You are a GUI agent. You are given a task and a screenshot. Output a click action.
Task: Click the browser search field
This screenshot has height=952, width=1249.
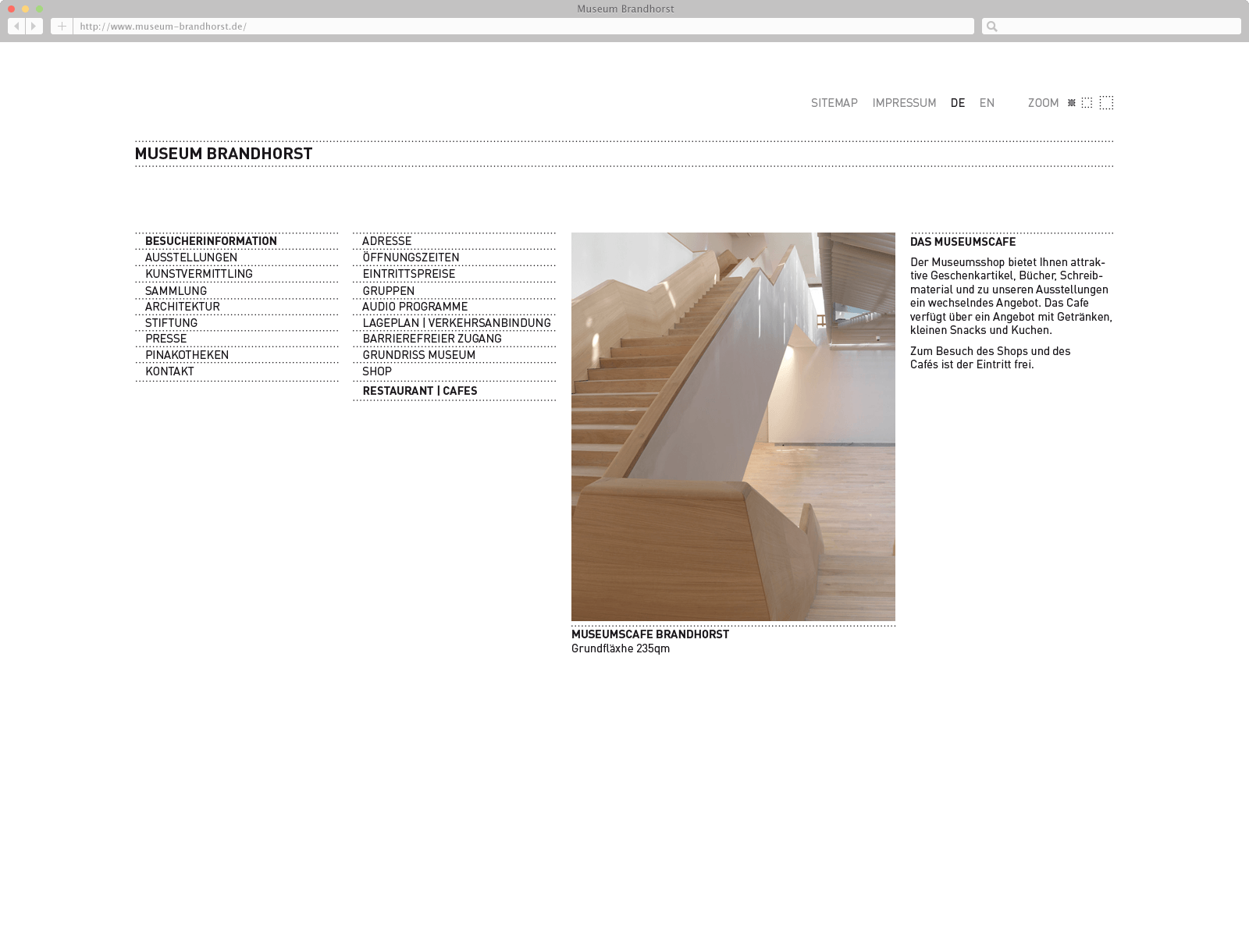tap(1111, 27)
